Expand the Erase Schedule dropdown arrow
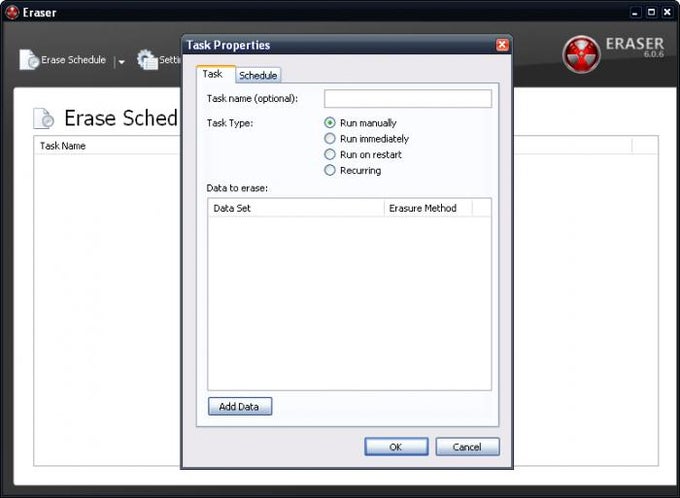Viewport: 680px width, 498px height. 121,62
